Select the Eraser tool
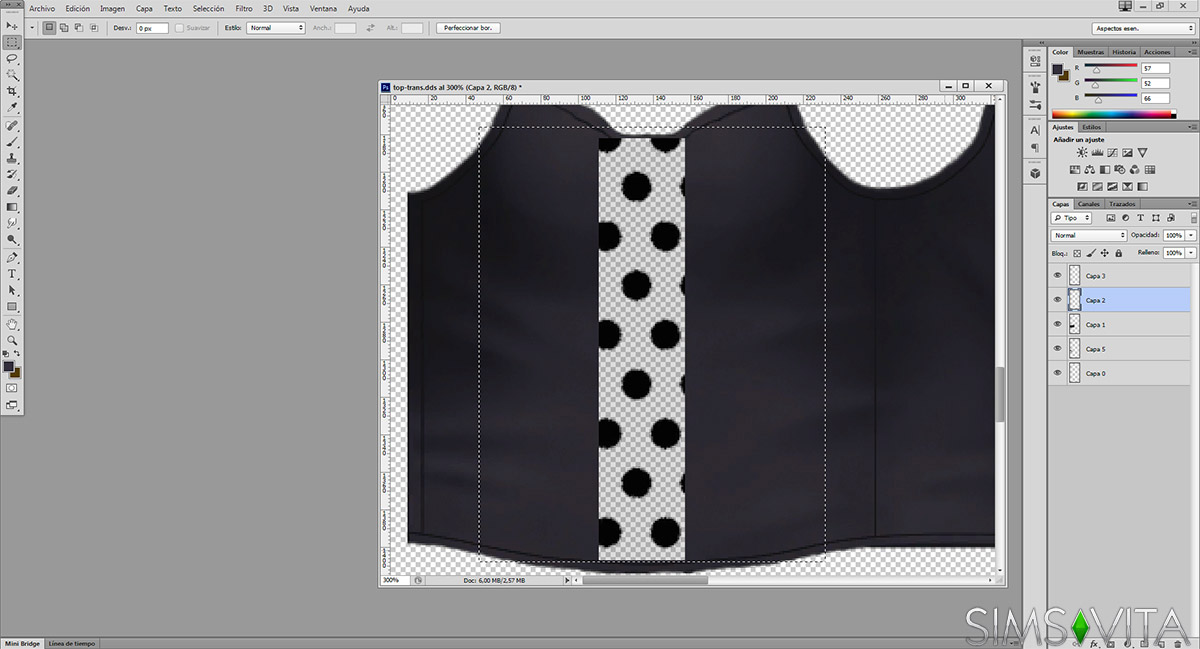 point(12,190)
